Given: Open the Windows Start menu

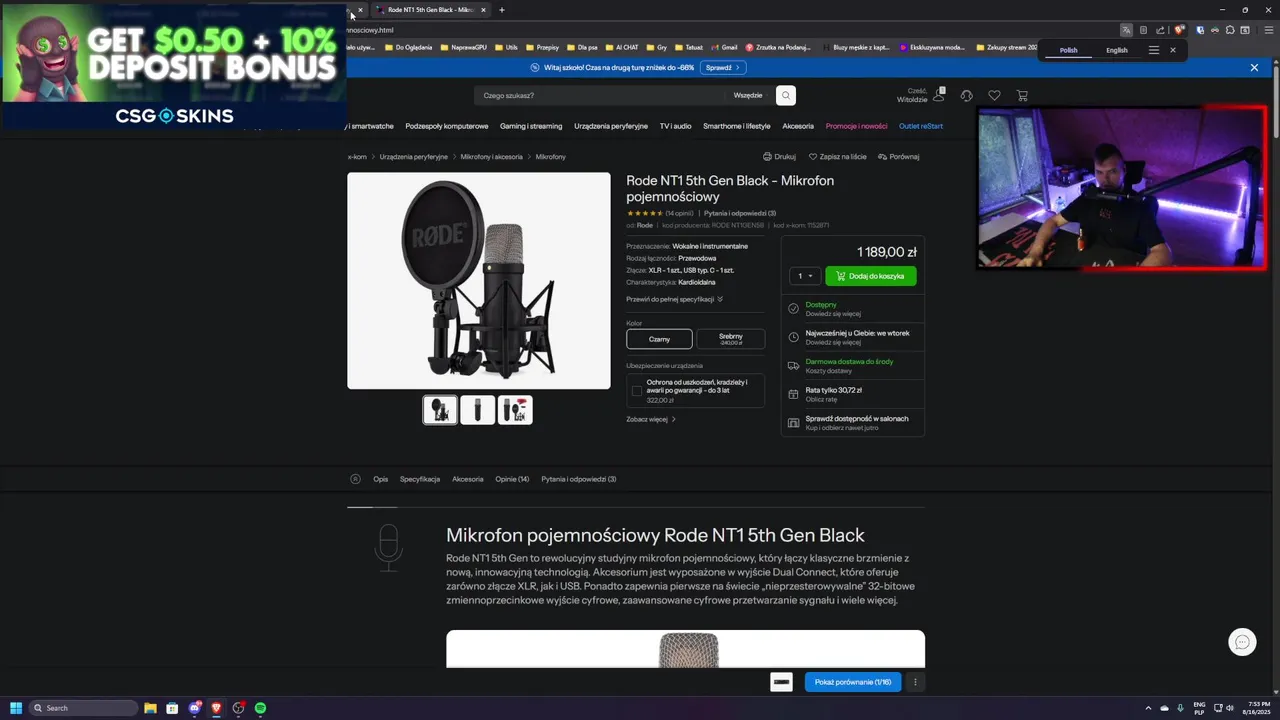Looking at the screenshot, I should [x=16, y=708].
